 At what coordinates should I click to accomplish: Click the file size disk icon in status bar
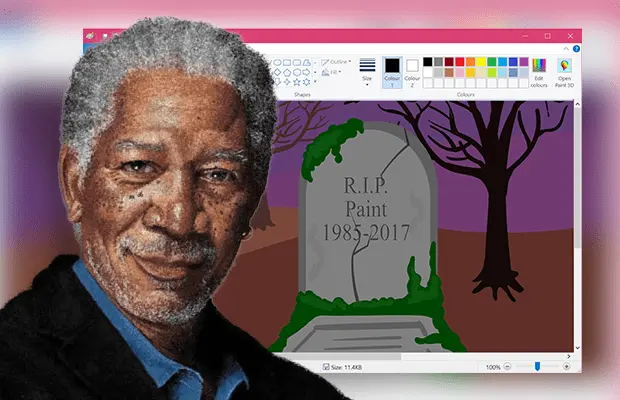[x=326, y=367]
